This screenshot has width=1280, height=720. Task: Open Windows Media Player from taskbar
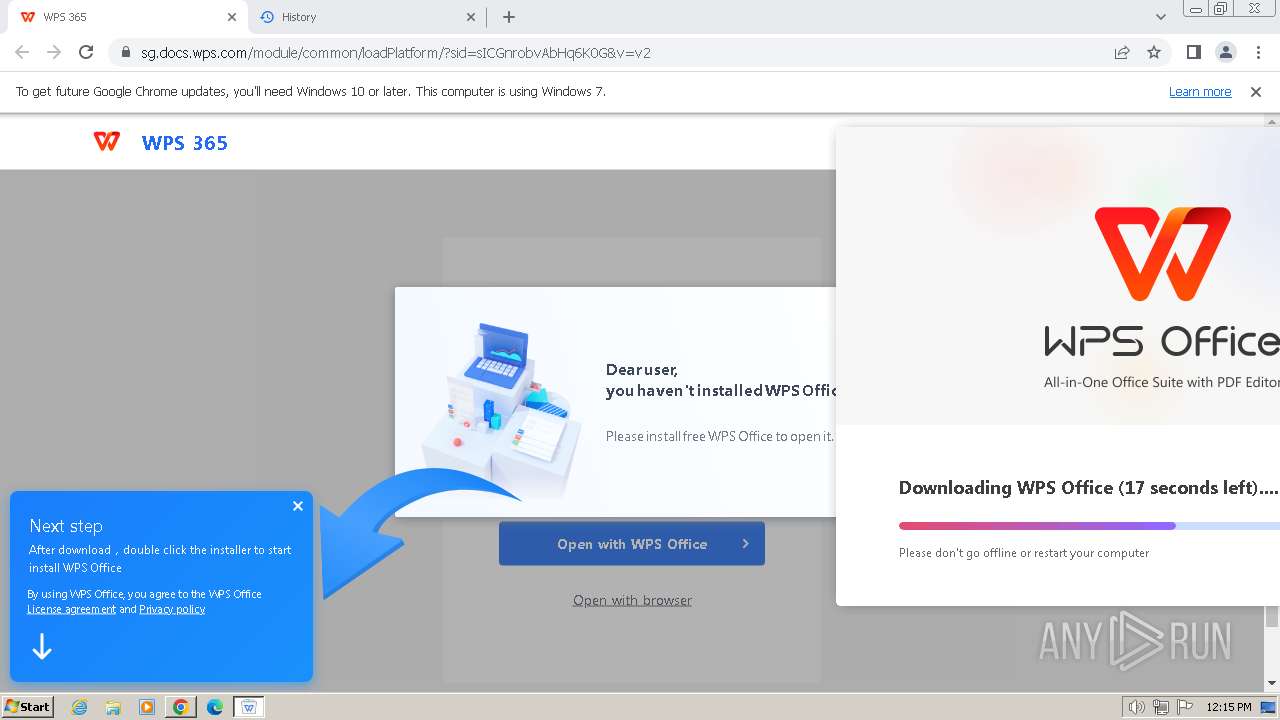[147, 707]
